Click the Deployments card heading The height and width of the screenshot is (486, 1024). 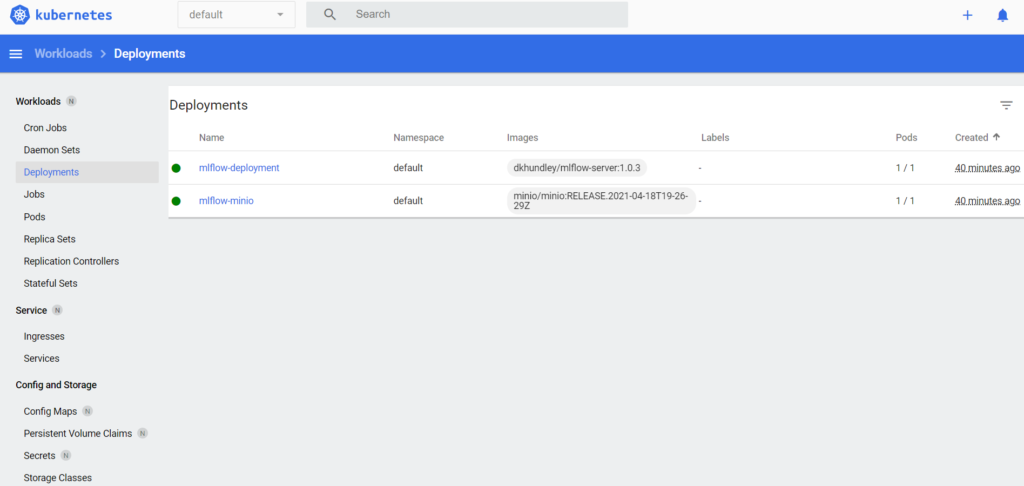[x=208, y=105]
